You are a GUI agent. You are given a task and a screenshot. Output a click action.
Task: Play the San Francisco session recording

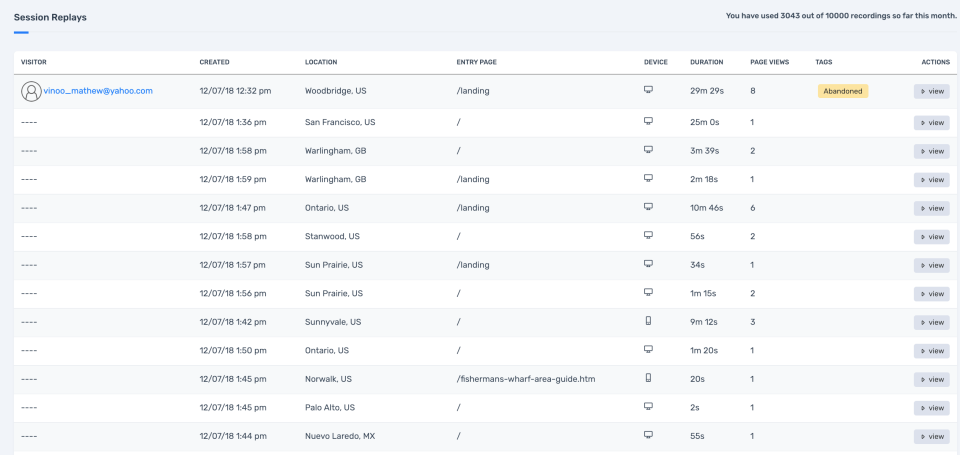click(930, 123)
